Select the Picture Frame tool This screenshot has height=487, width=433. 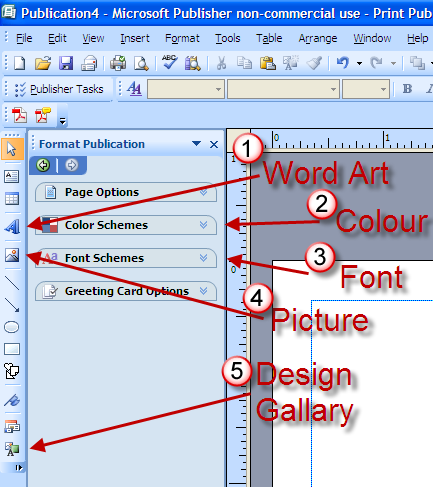(12, 255)
